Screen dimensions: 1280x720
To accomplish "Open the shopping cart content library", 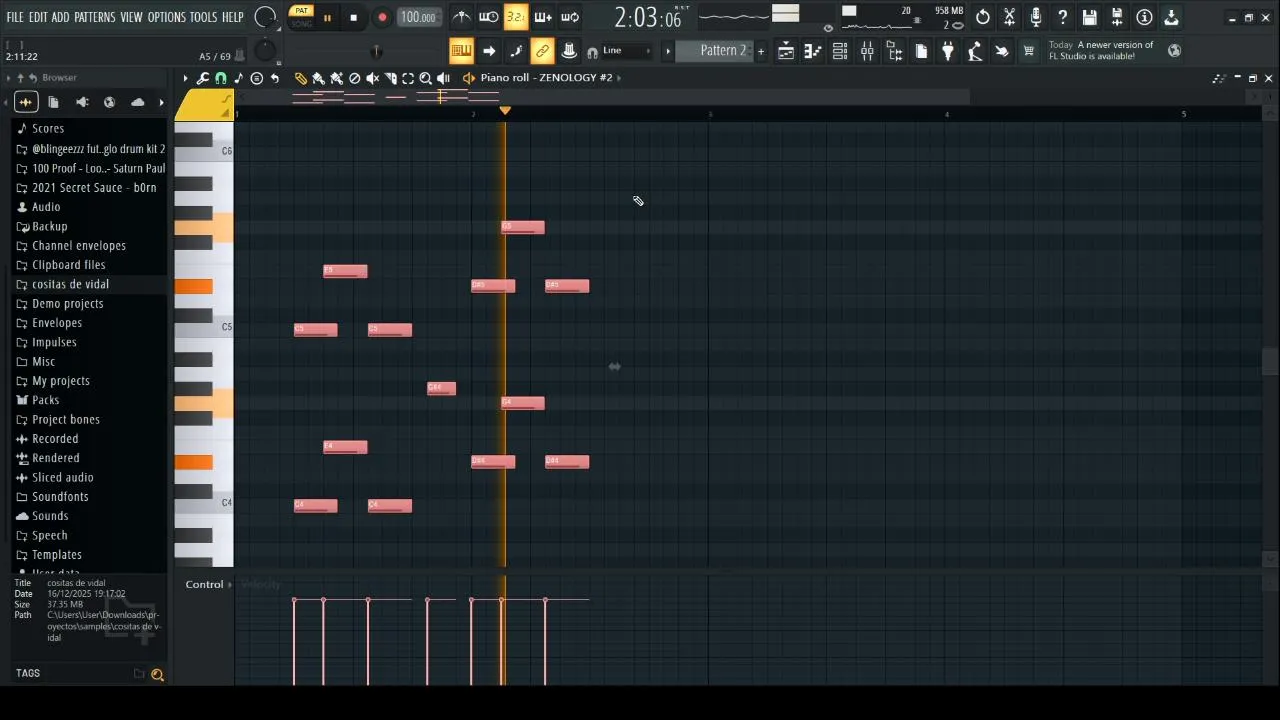I will [1028, 51].
